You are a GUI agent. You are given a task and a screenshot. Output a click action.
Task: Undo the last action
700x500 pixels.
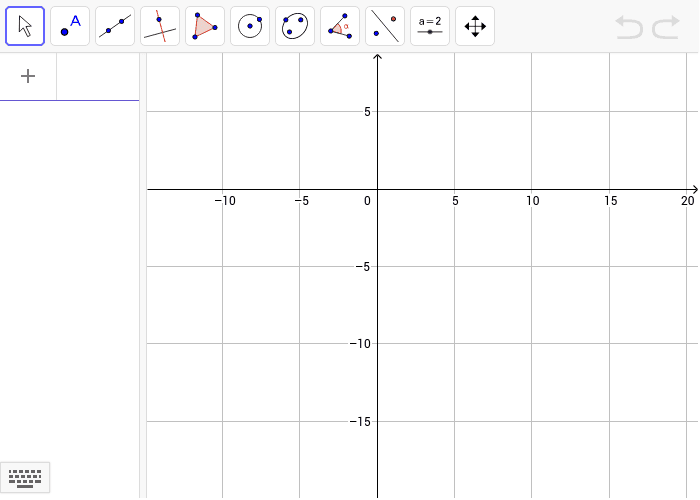629,27
